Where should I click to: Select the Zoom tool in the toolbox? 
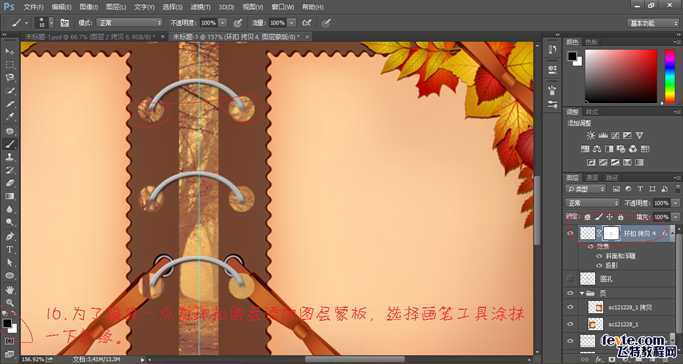10,302
